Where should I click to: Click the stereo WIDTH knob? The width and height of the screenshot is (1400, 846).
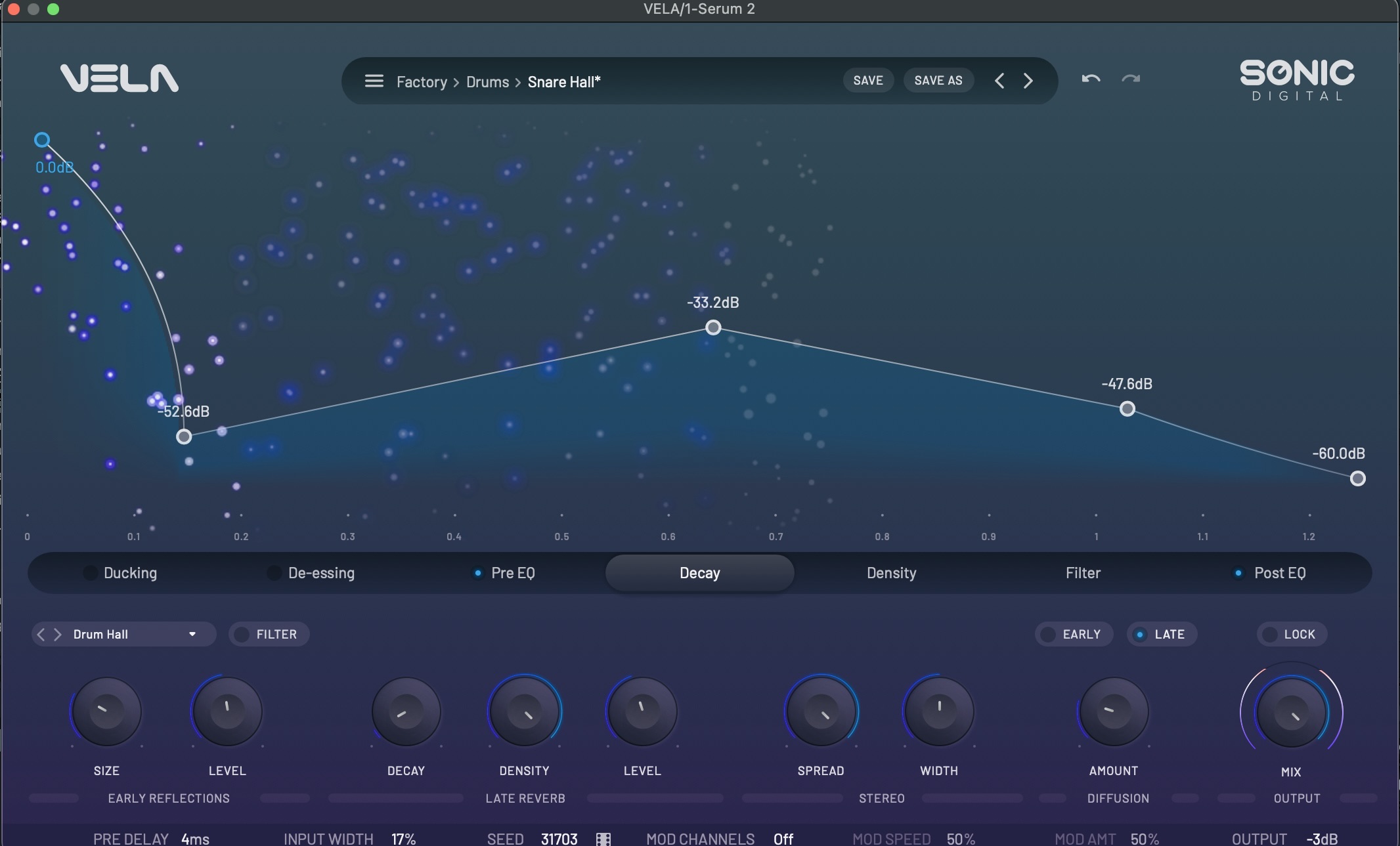pyautogui.click(x=939, y=711)
